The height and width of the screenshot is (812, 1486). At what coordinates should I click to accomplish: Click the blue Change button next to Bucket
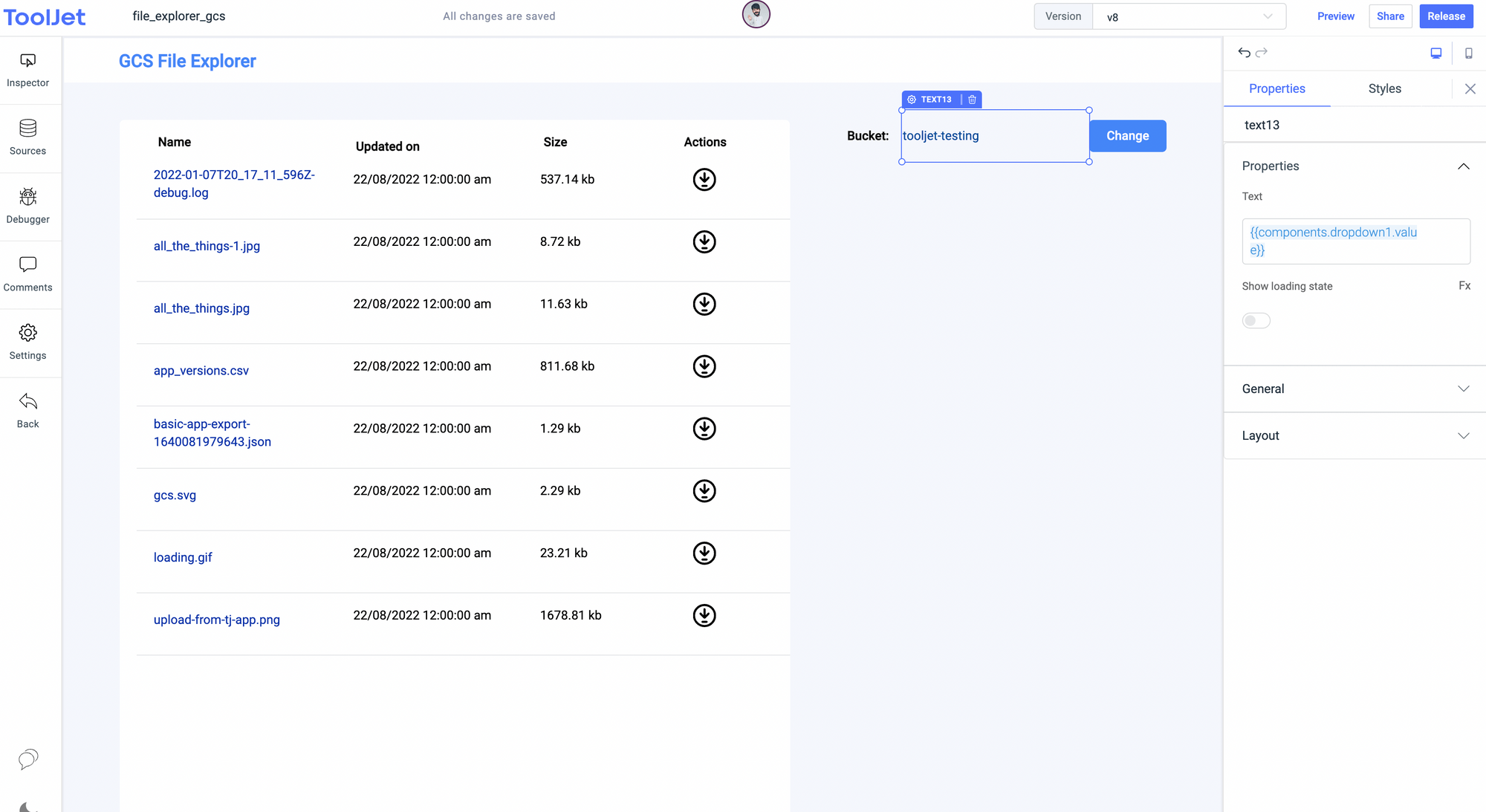pyautogui.click(x=1127, y=136)
